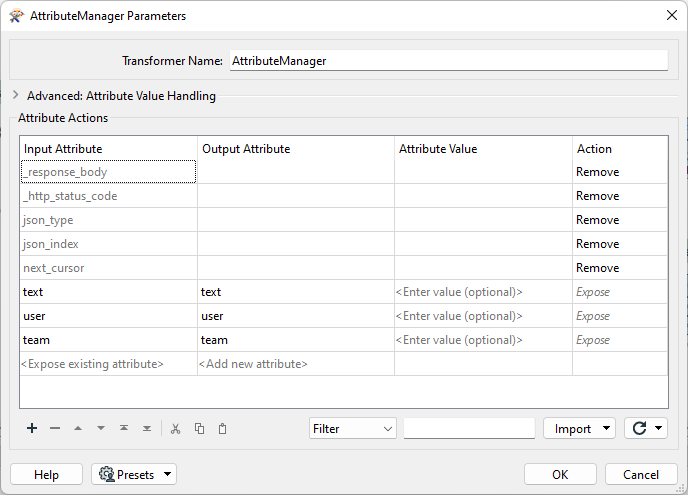Select the _http_status_code input attribute
Screen dimensions: 688x495
point(108,196)
